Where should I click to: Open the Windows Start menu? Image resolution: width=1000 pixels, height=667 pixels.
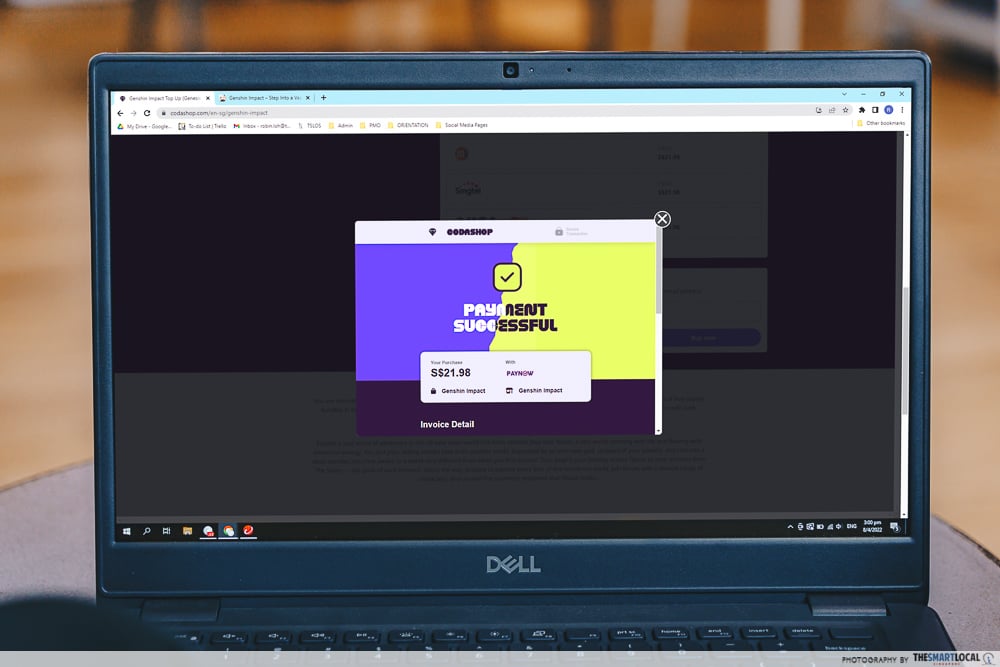127,531
